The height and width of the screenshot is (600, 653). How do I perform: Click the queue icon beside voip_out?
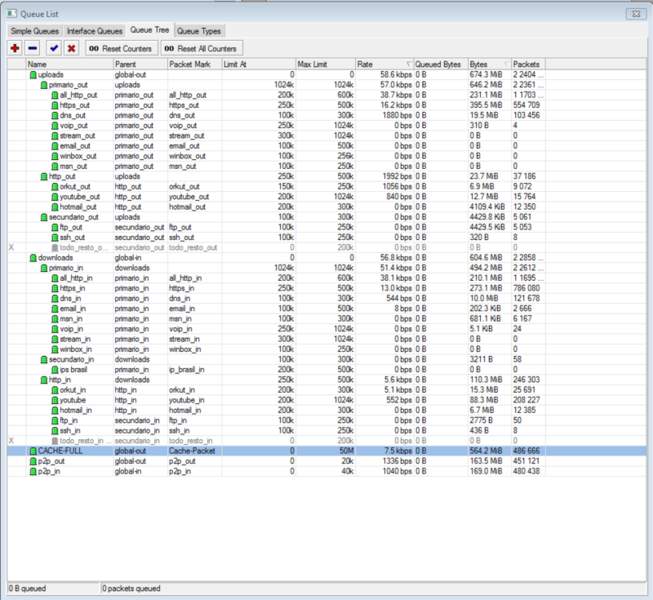pos(55,126)
